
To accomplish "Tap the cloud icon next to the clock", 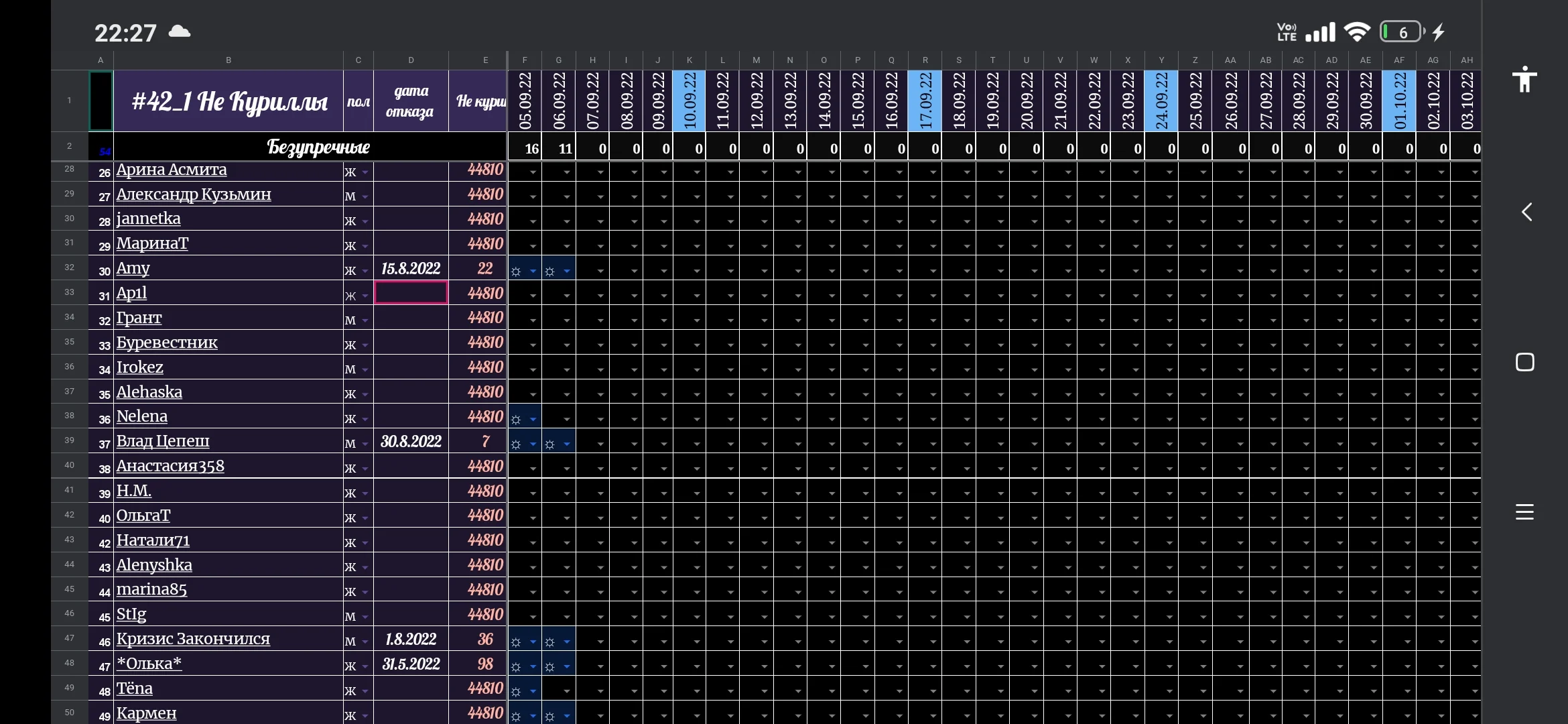I will click(178, 31).
